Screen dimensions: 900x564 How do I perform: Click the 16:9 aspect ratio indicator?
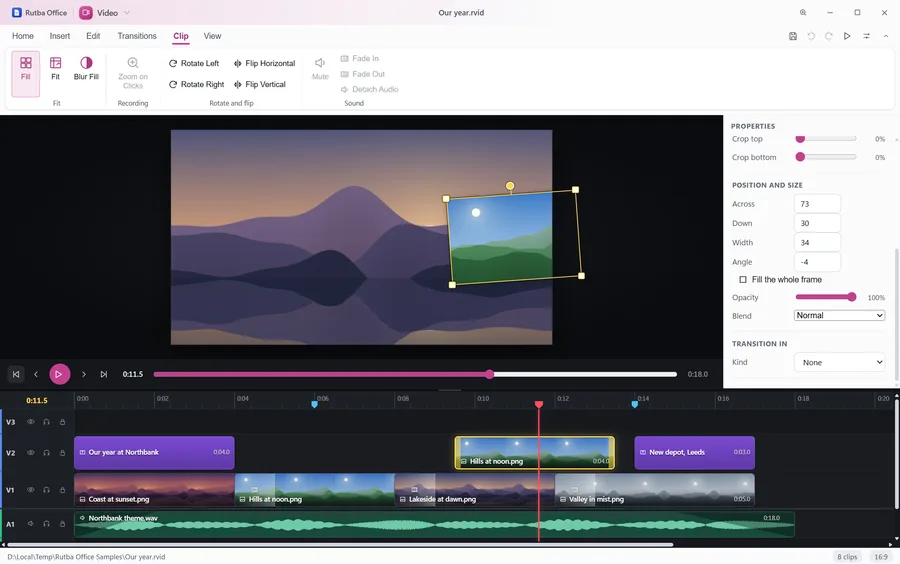[880, 557]
